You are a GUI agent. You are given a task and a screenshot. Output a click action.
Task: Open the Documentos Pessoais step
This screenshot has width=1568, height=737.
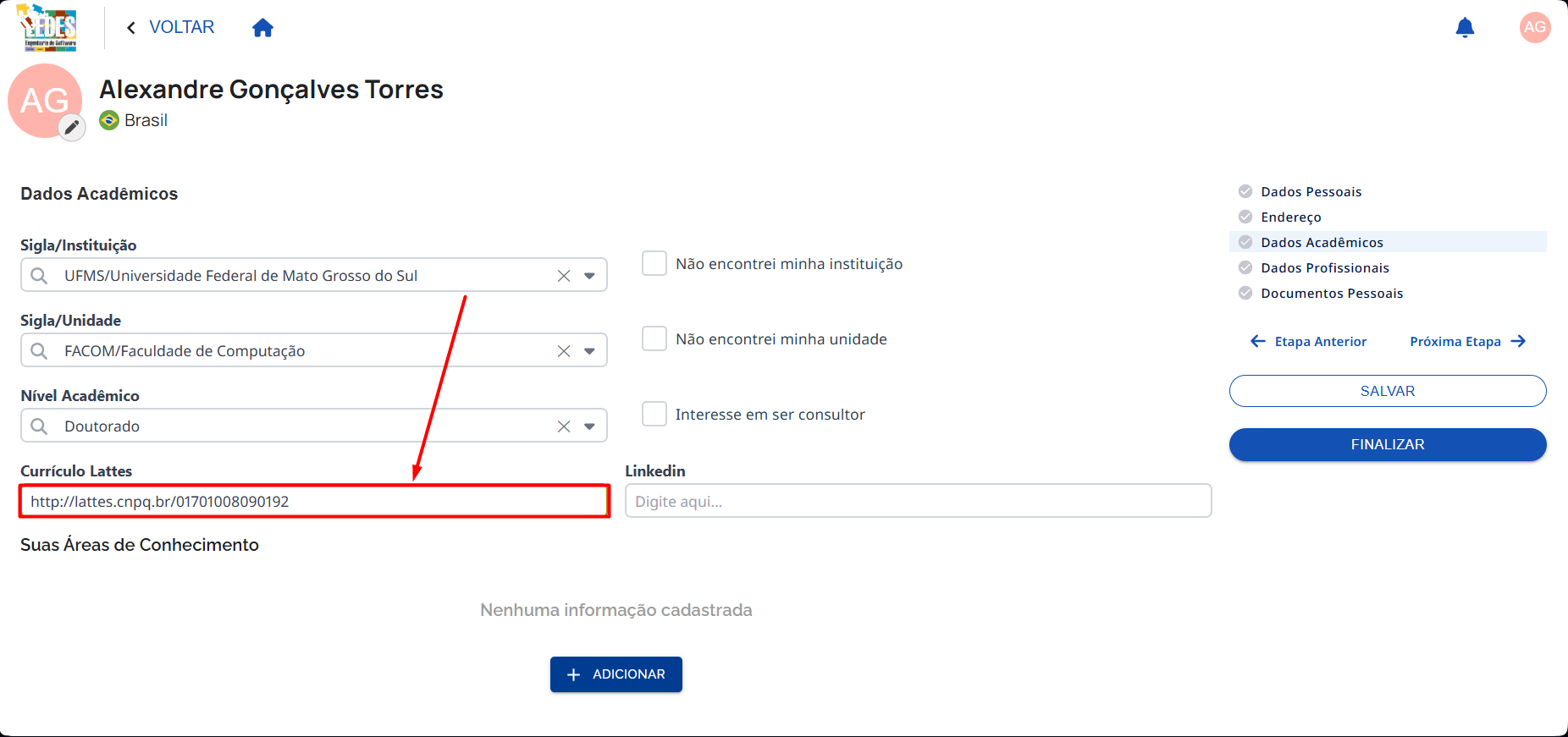1331,294
